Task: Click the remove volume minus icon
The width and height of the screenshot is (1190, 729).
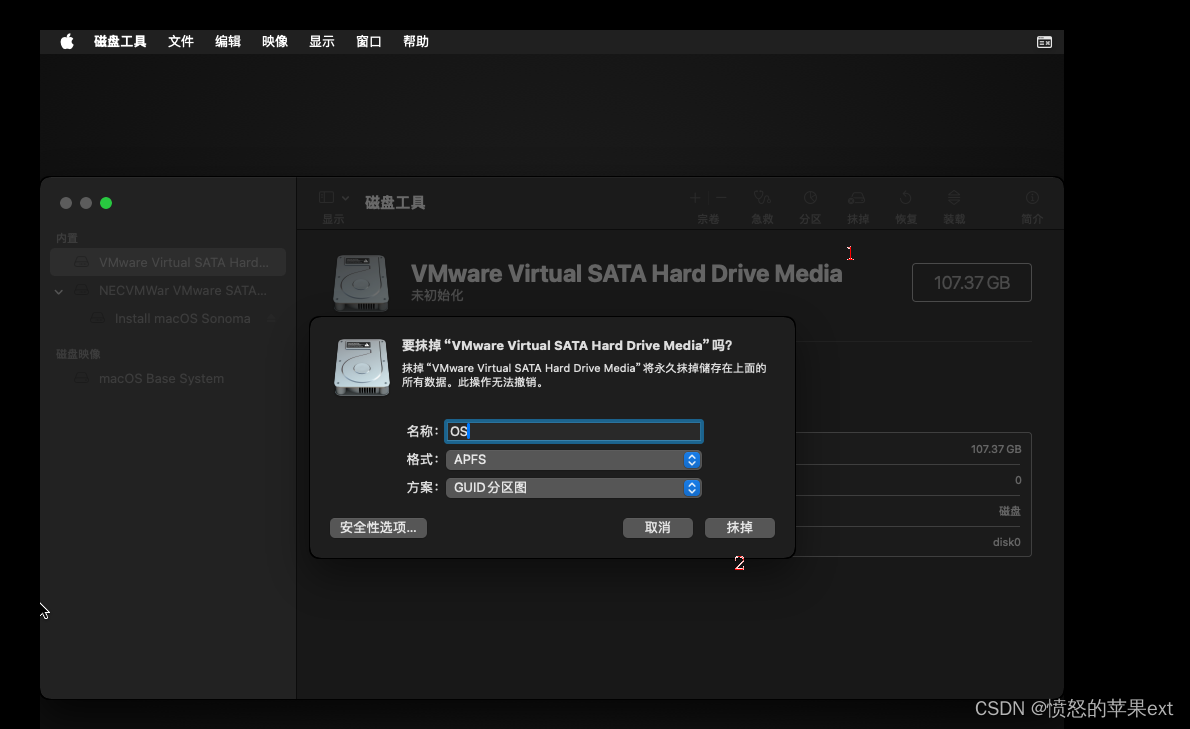Action: [722, 198]
